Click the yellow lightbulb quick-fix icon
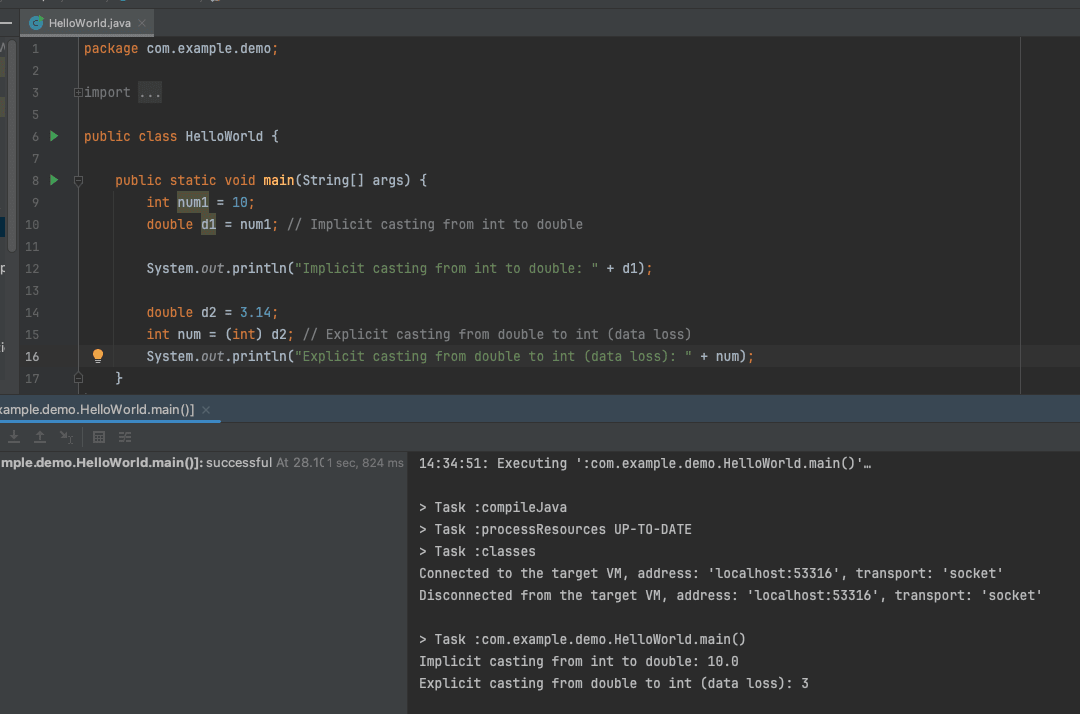 tap(98, 356)
